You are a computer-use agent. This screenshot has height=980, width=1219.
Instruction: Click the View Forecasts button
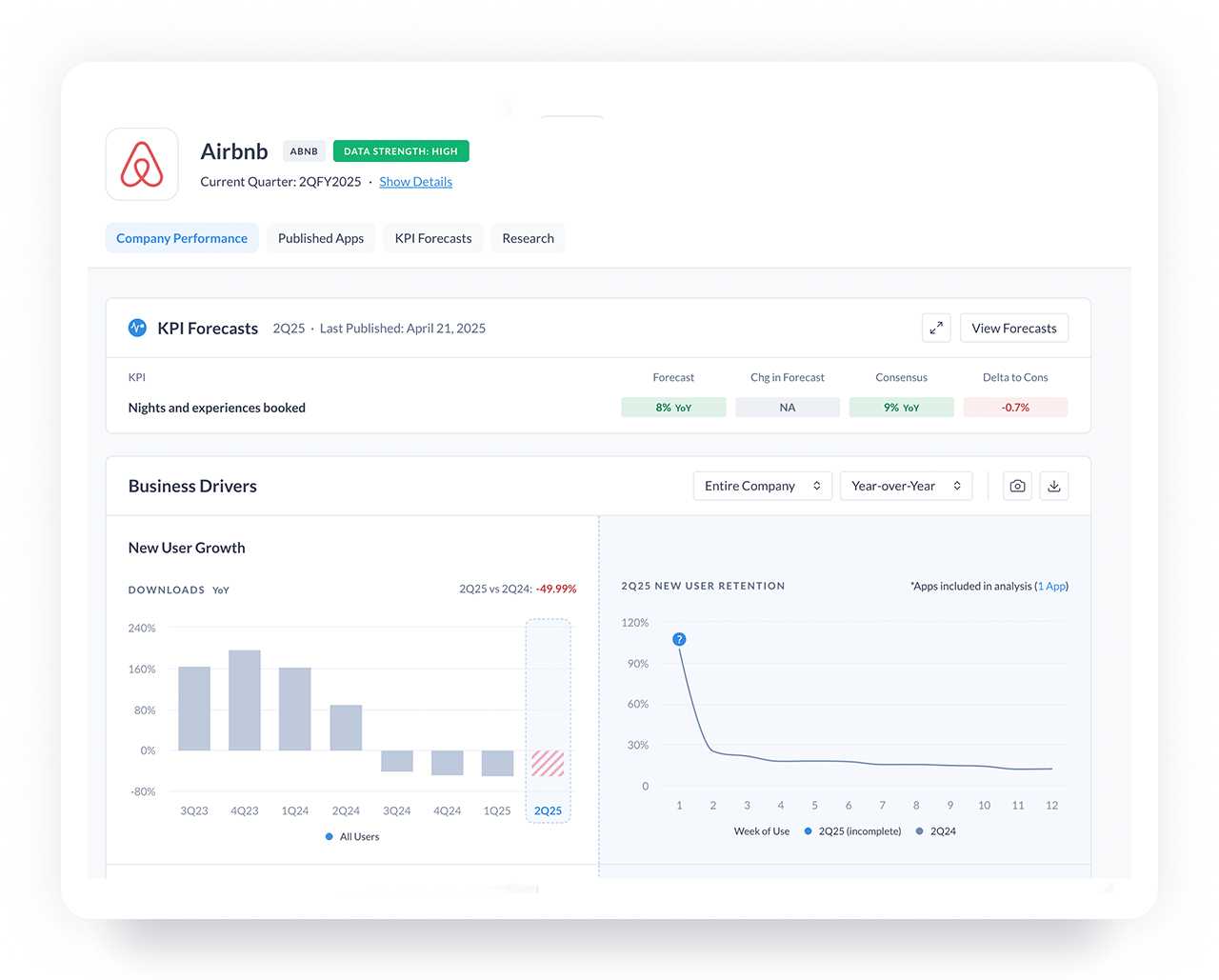click(x=1013, y=328)
